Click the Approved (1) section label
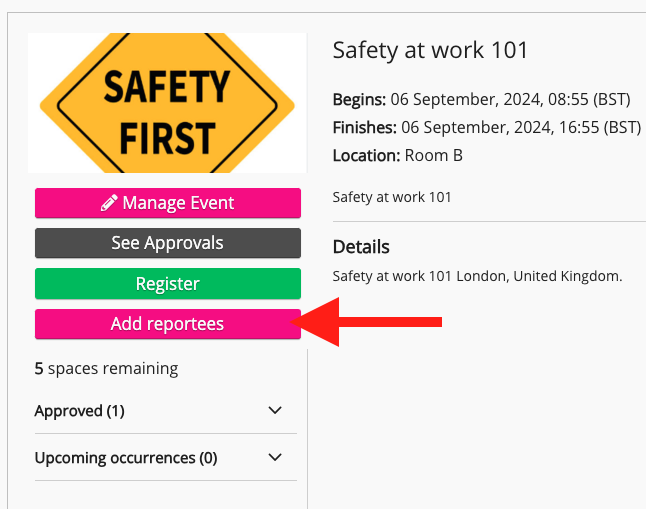Image resolution: width=646 pixels, height=509 pixels. click(80, 411)
